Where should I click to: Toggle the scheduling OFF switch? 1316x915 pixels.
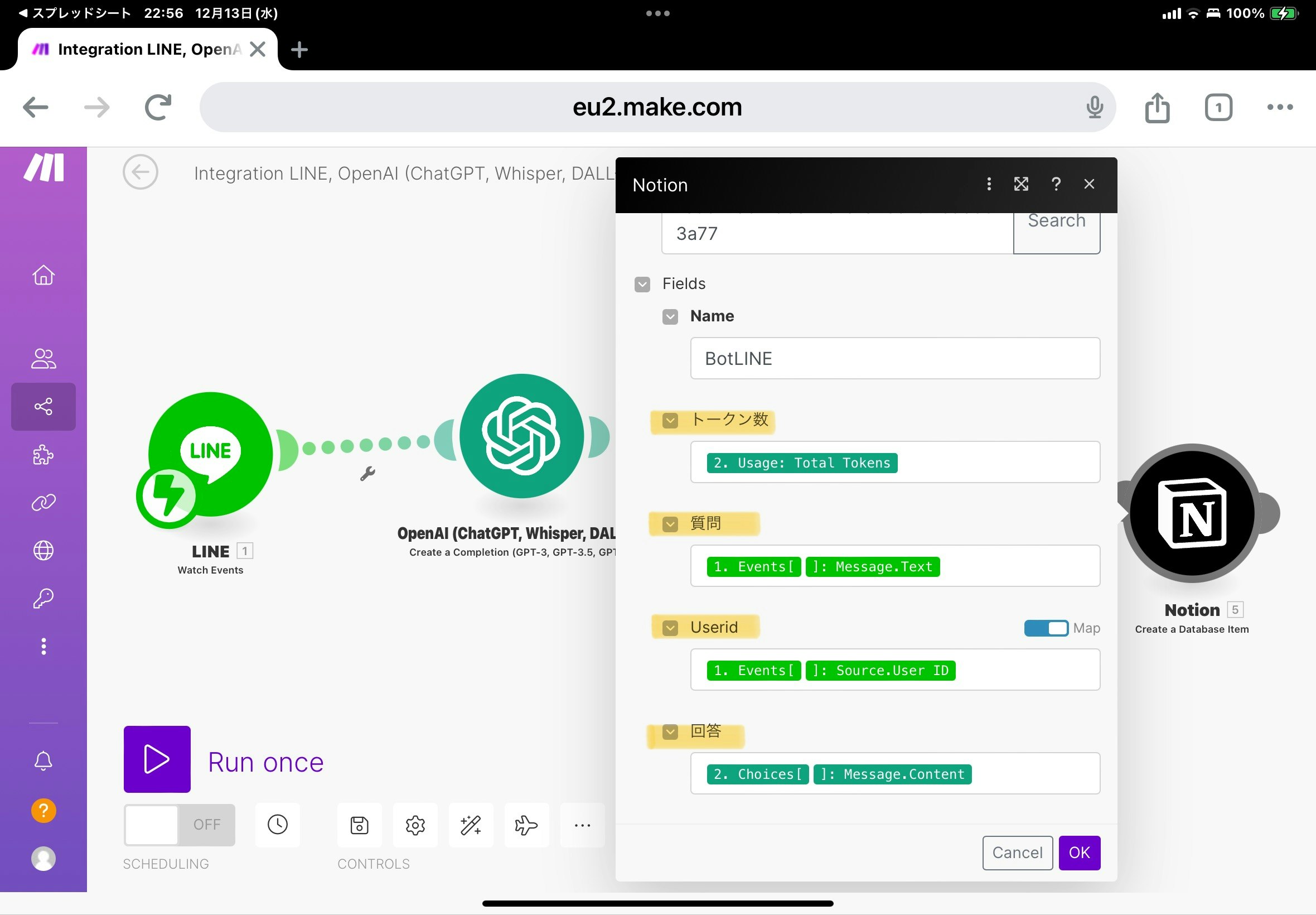pos(180,825)
